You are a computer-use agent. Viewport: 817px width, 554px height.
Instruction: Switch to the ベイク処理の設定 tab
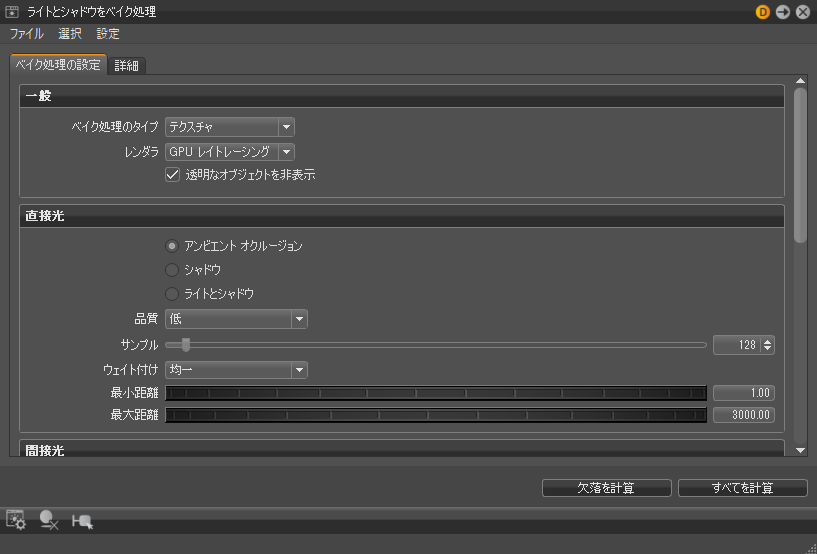[x=58, y=65]
